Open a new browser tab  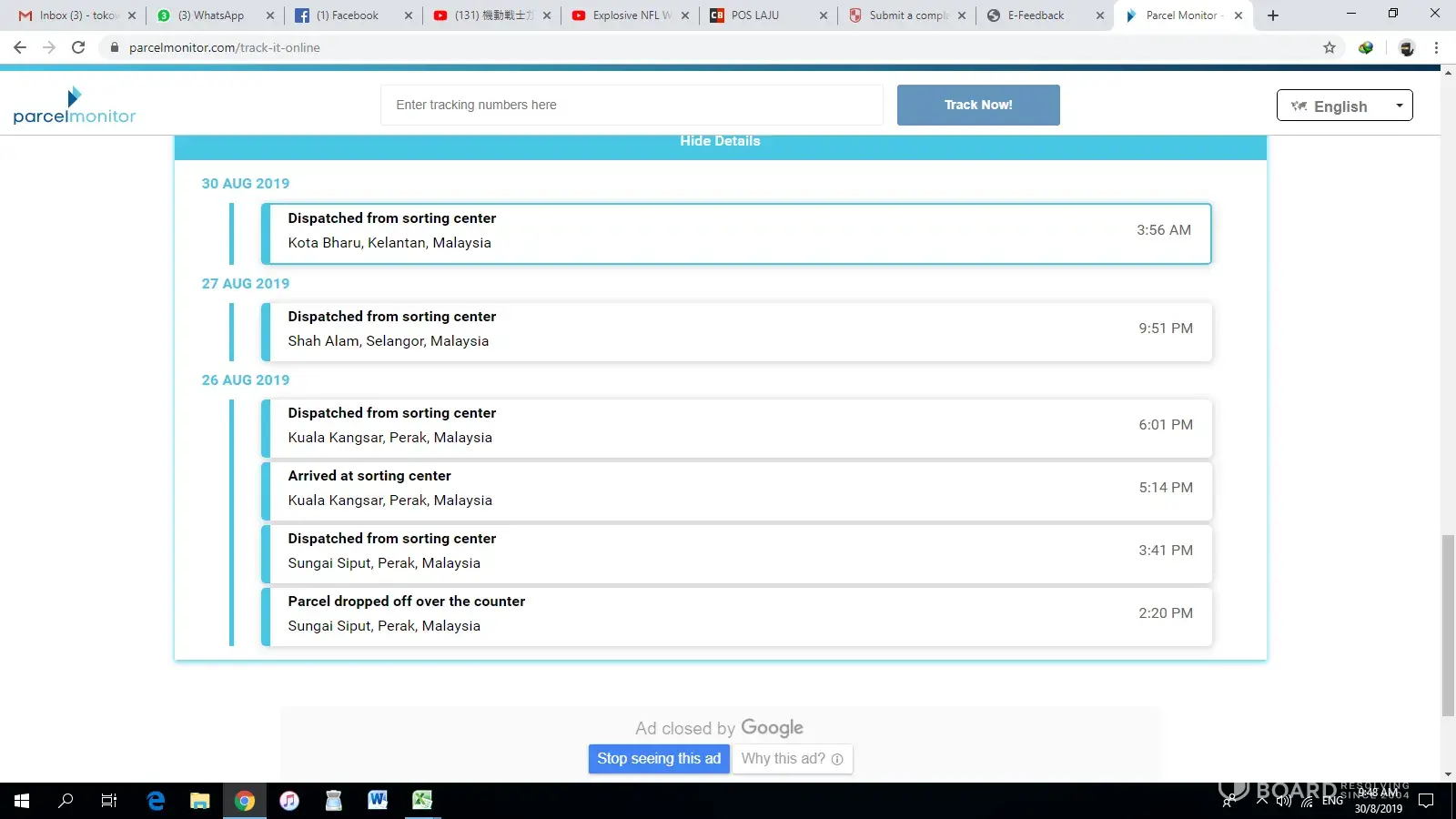(1273, 15)
